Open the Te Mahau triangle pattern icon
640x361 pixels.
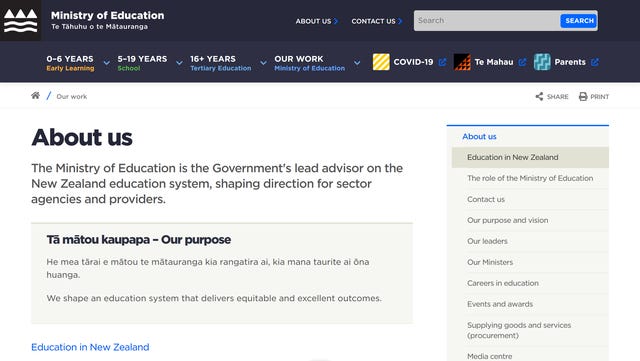tap(462, 62)
